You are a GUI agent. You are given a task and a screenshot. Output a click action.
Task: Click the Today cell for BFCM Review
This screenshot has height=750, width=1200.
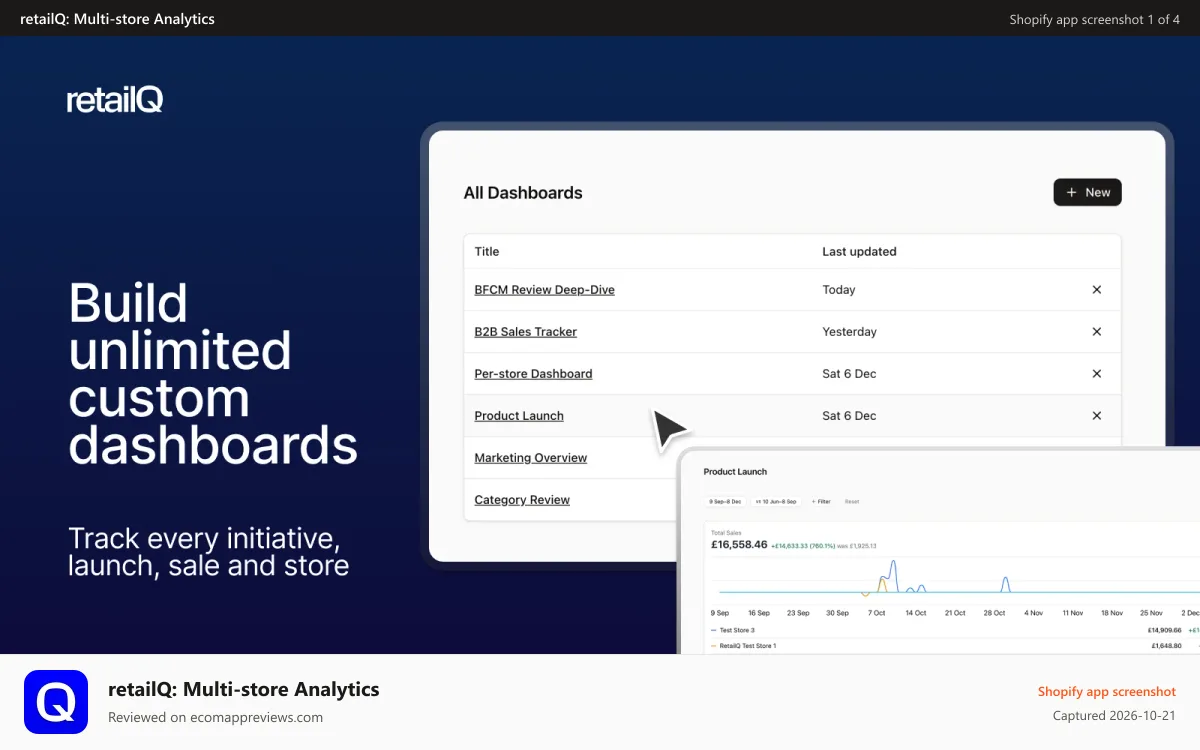click(838, 290)
